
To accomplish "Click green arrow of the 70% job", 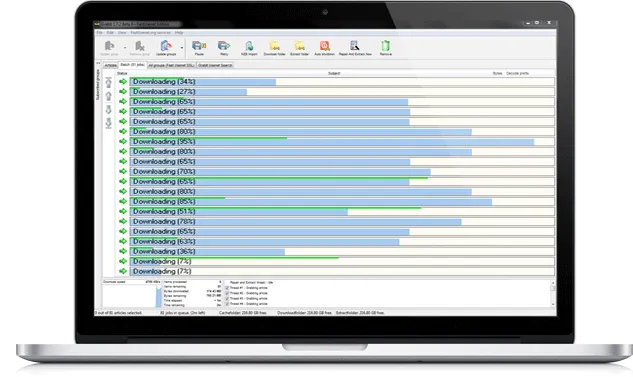I will [123, 172].
